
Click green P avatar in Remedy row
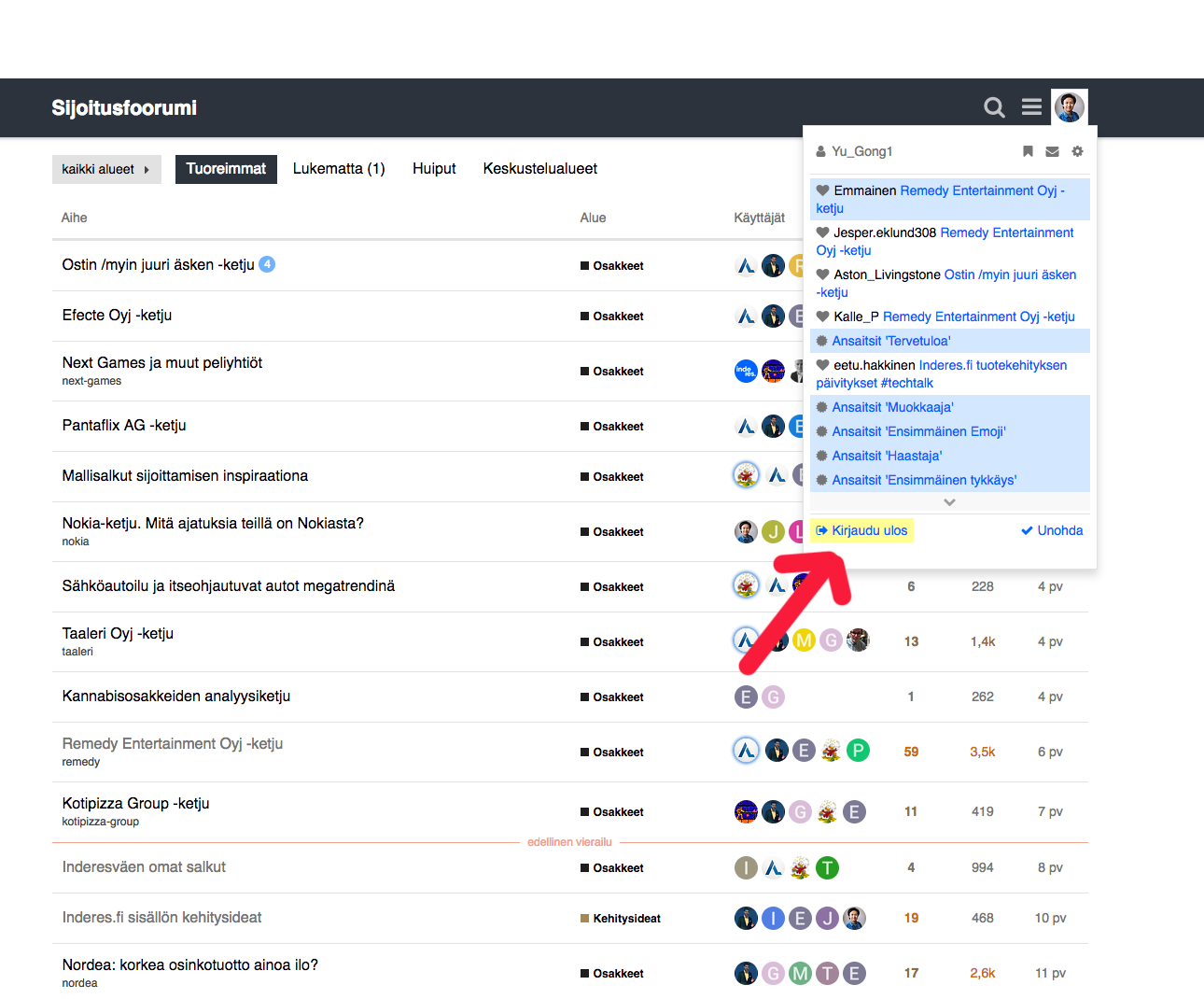pos(858,751)
